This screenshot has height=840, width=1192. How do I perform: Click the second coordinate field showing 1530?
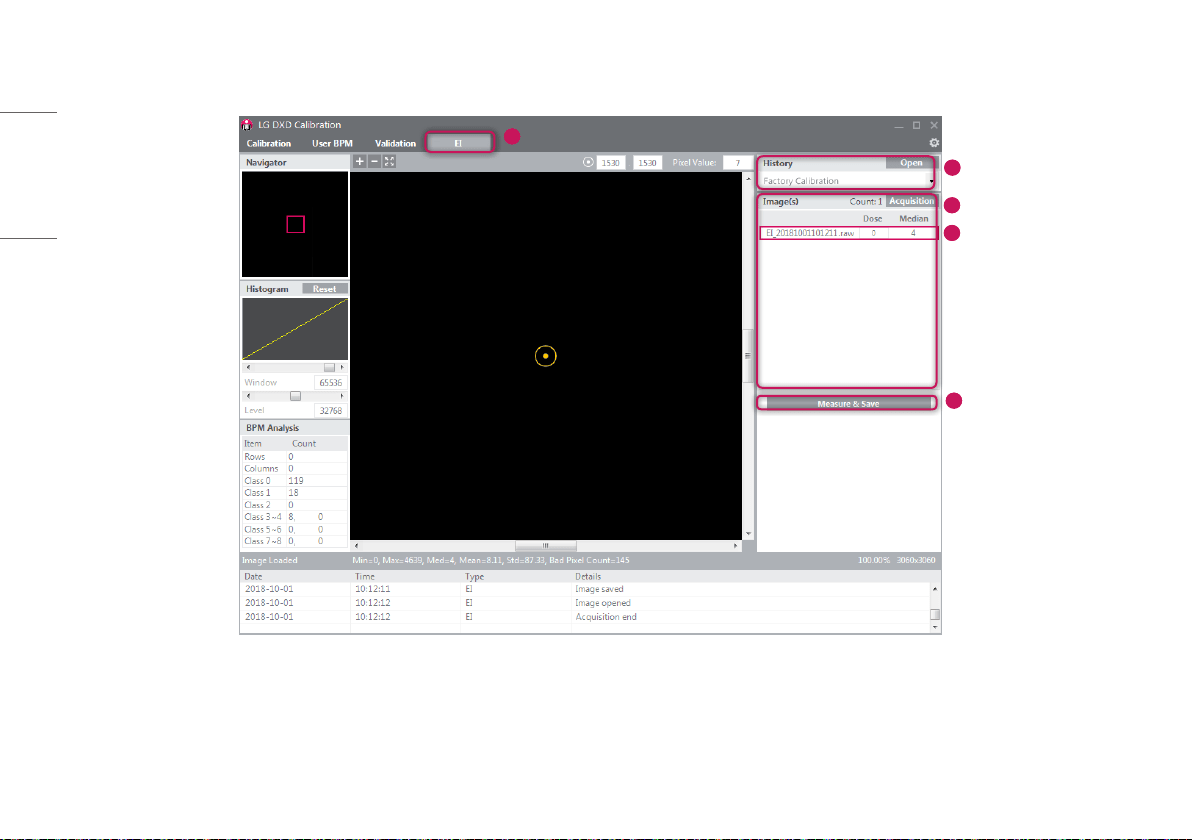pyautogui.click(x=647, y=163)
